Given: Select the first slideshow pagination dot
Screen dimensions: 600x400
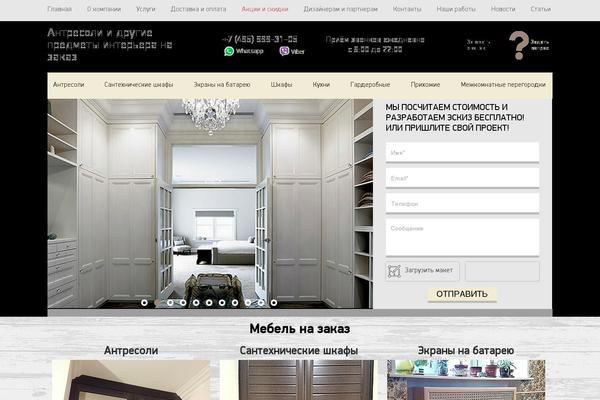Looking at the screenshot, I should point(144,303).
